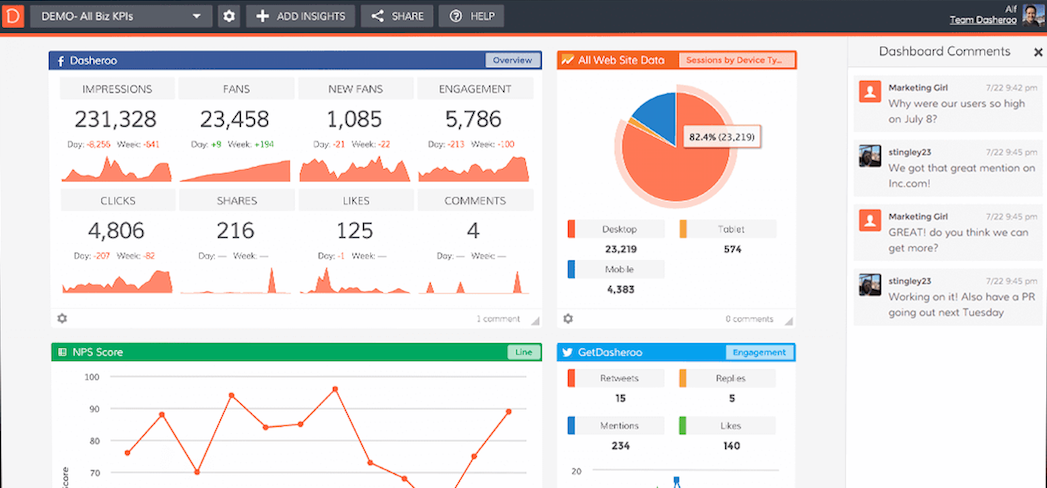Open the HELP button
The image size is (1047, 488).
click(471, 16)
